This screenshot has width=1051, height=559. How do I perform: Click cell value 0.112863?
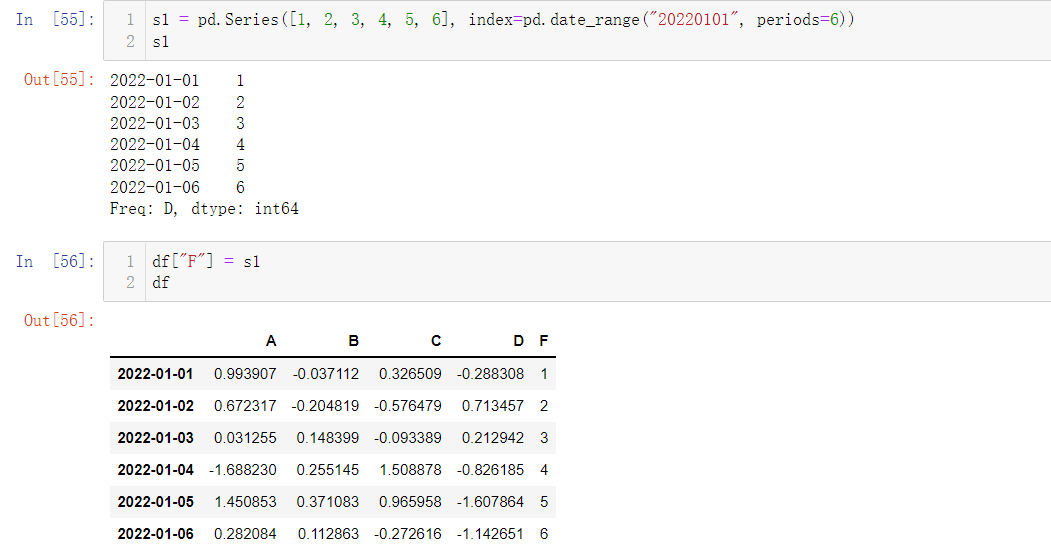tap(328, 534)
